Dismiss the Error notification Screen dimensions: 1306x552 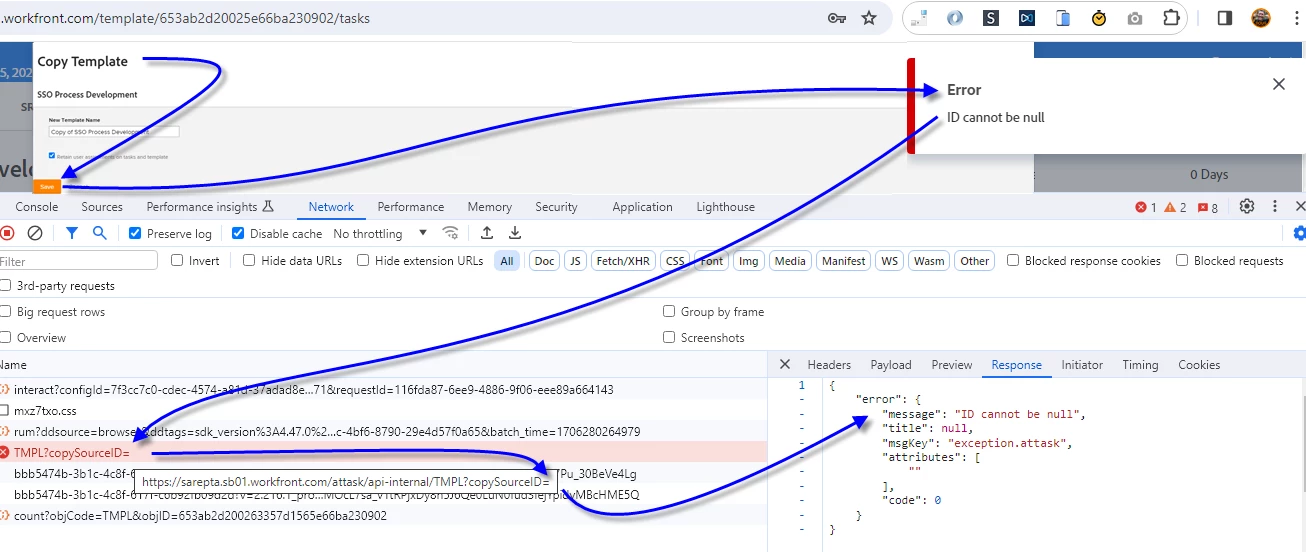pos(1279,84)
